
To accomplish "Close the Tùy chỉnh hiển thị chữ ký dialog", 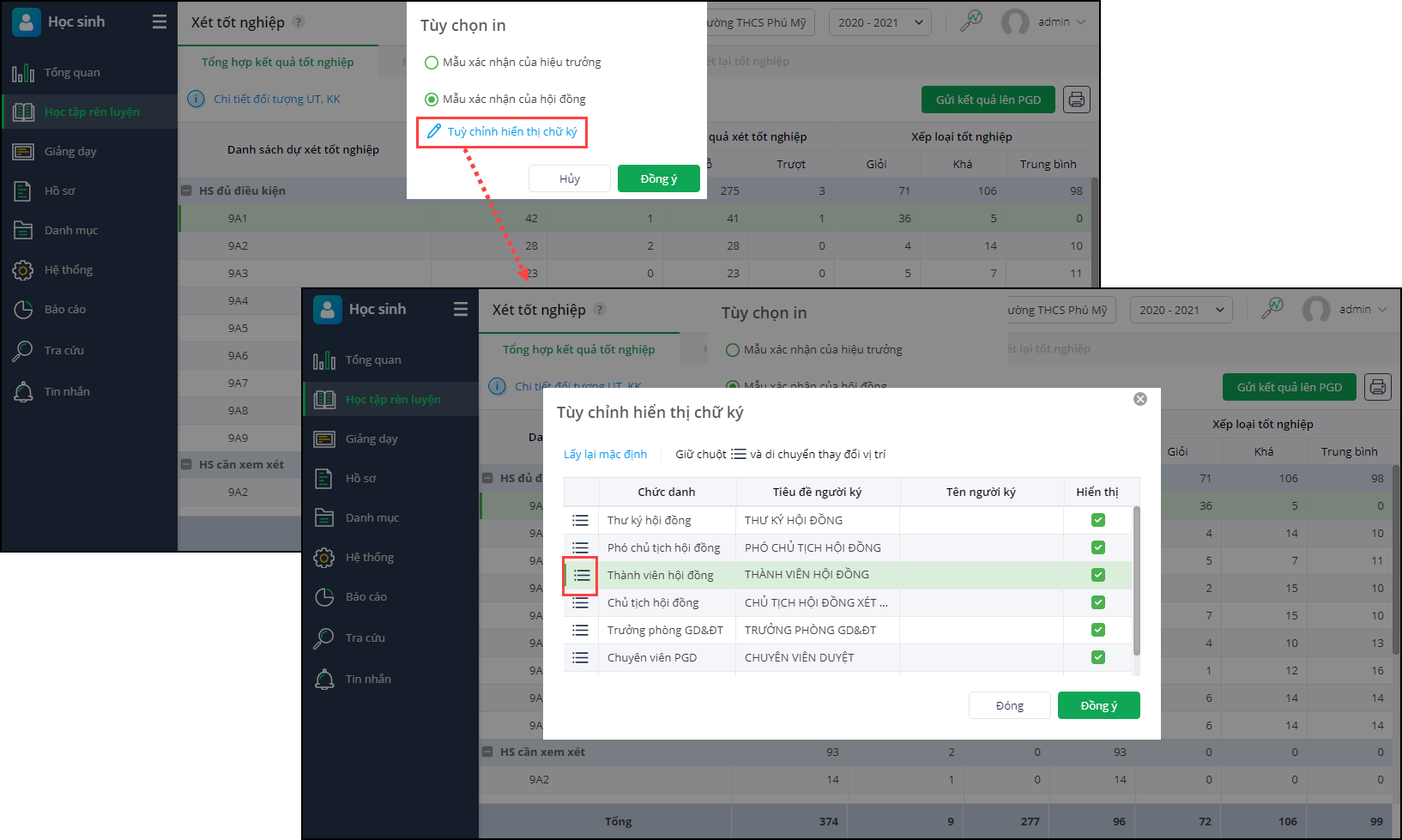I will pos(1140,399).
